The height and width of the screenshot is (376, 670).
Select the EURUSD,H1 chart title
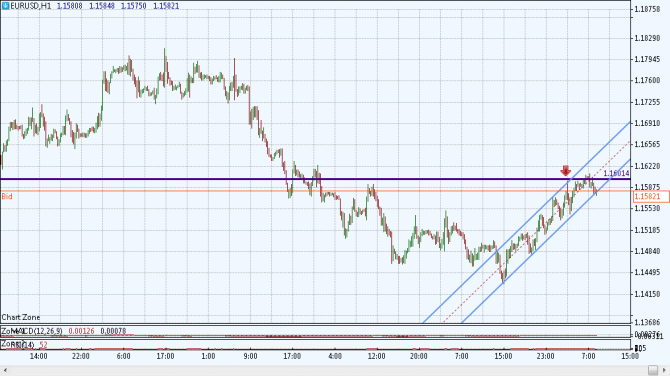[30, 6]
